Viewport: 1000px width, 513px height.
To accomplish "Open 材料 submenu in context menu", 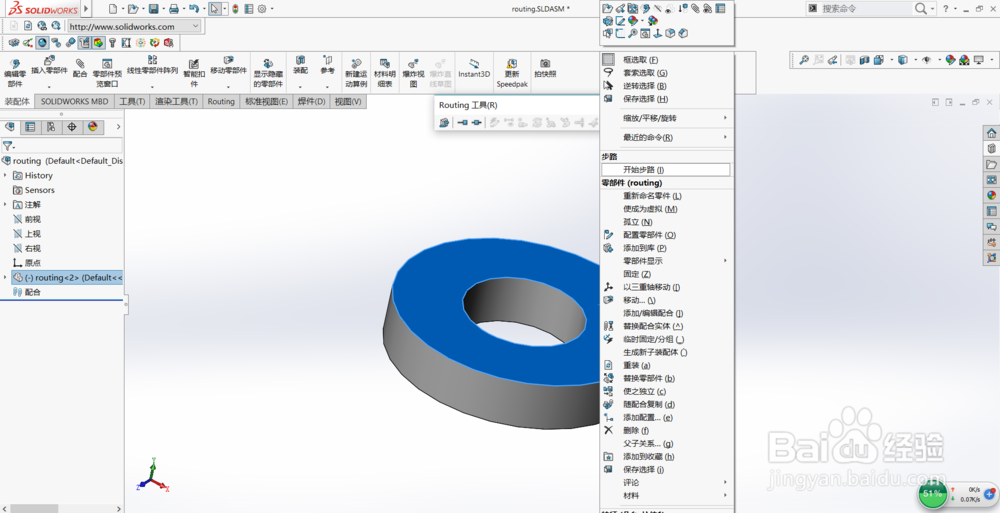I will [x=667, y=495].
